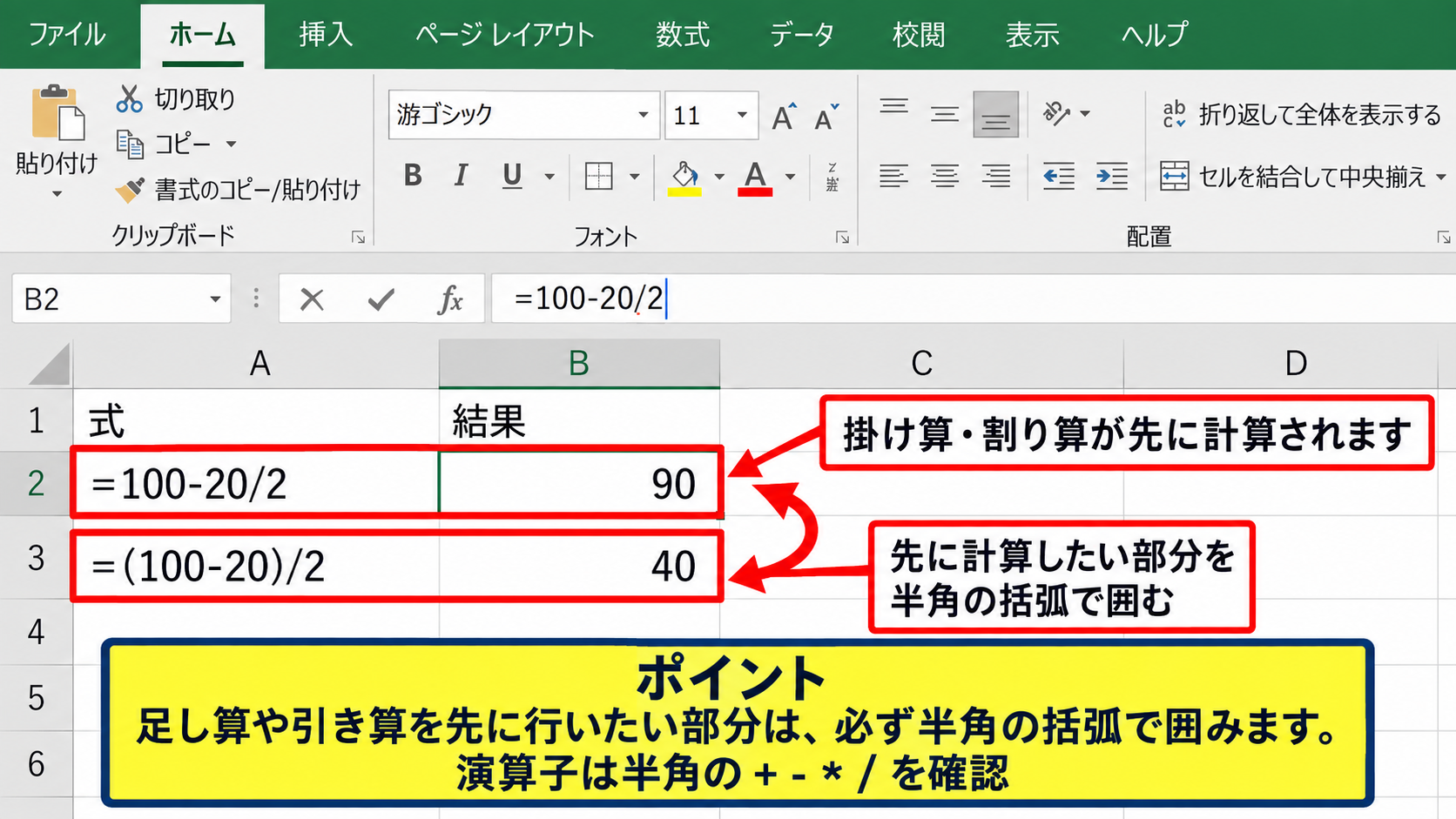Click the formula bar input
Viewport: 1456px width, 819px height.
[974, 299]
